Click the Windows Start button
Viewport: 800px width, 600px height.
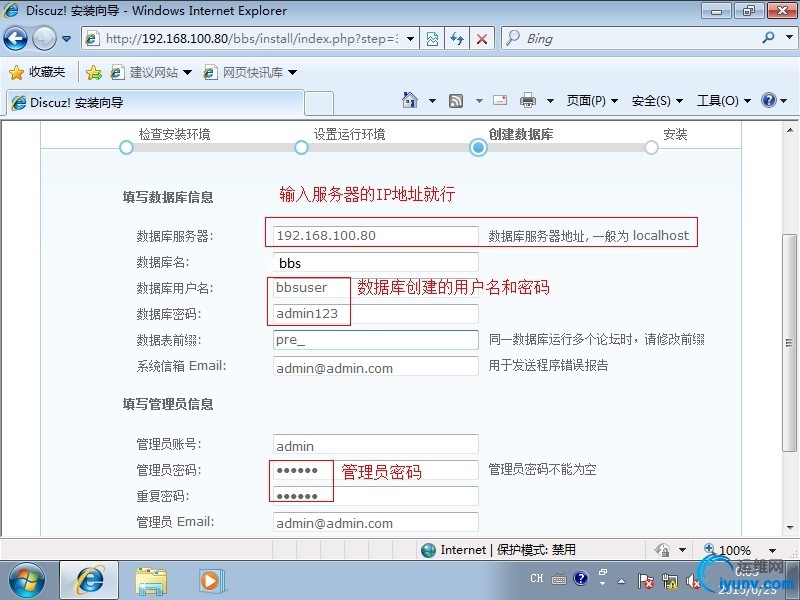click(x=27, y=580)
